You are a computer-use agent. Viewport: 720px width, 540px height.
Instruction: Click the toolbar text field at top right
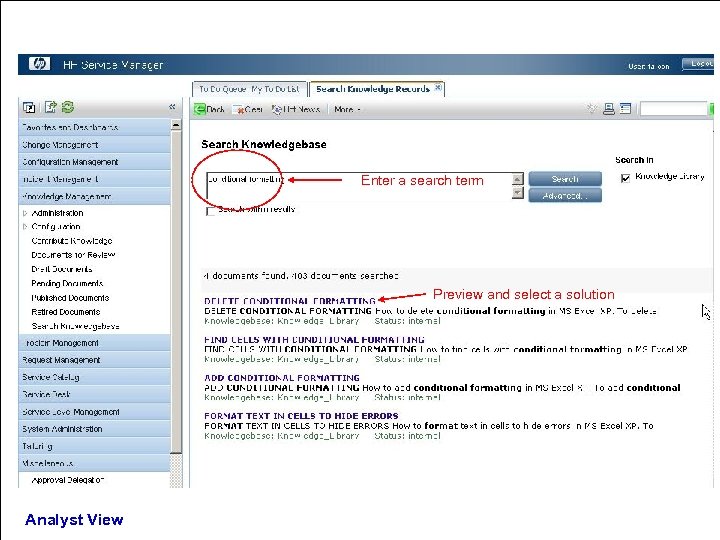(673, 109)
